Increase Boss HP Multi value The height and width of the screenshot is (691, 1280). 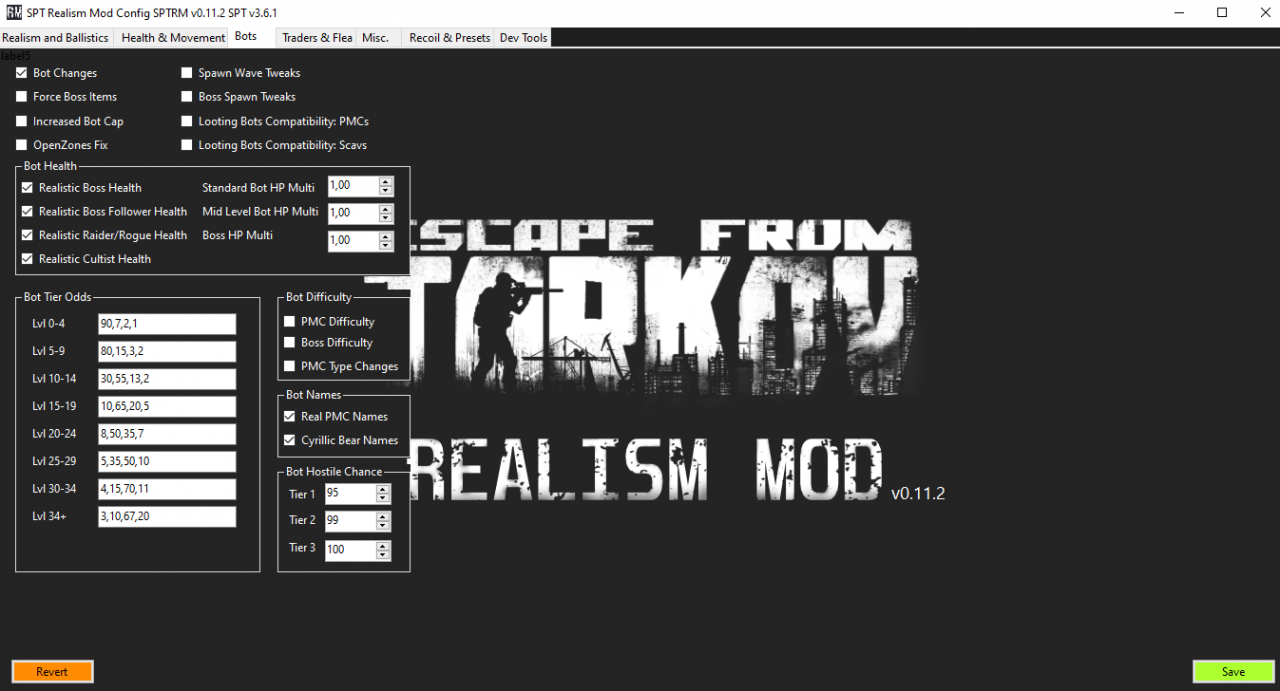pyautogui.click(x=386, y=236)
